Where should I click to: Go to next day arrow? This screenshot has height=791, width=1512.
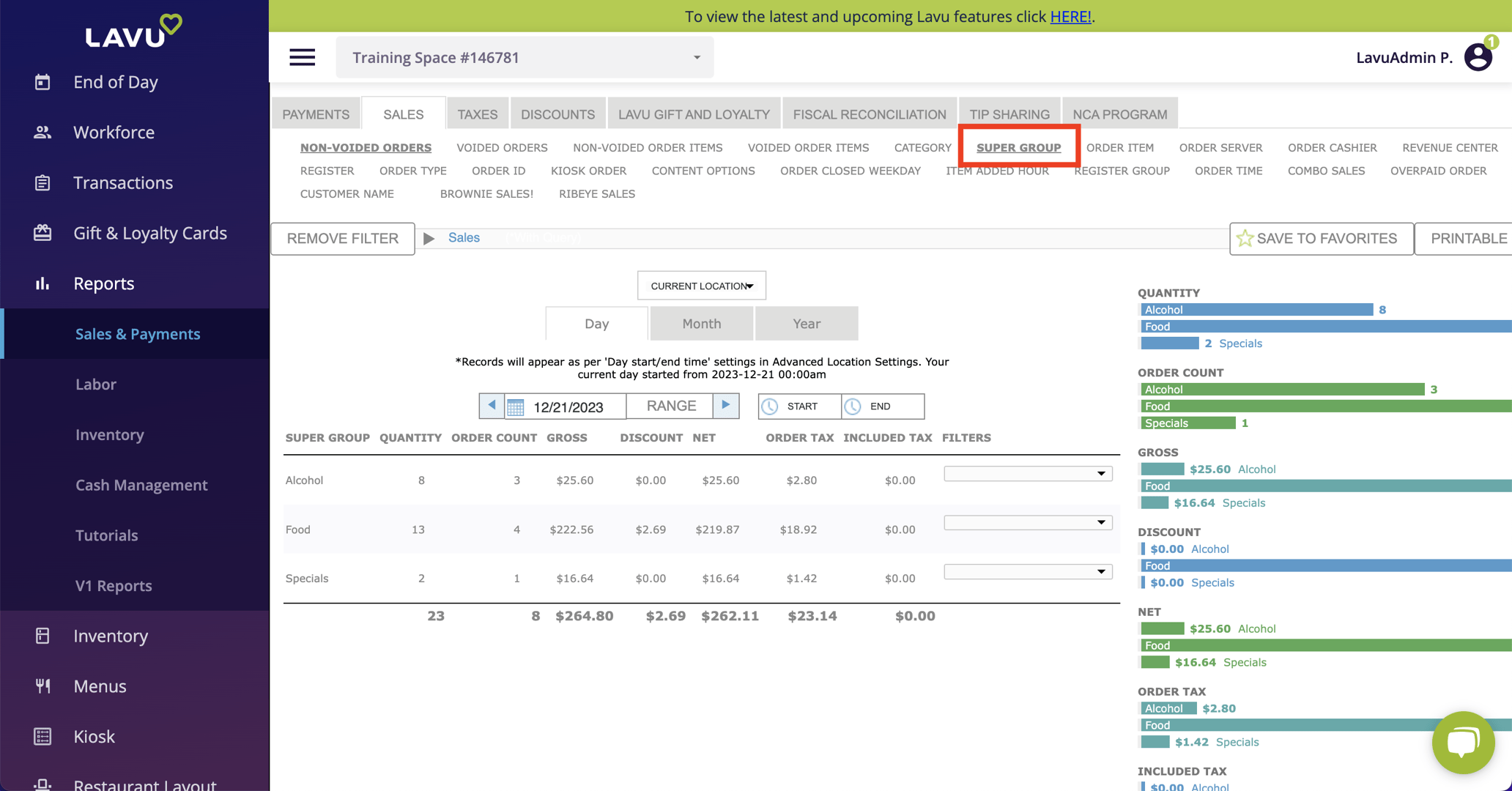[726, 405]
